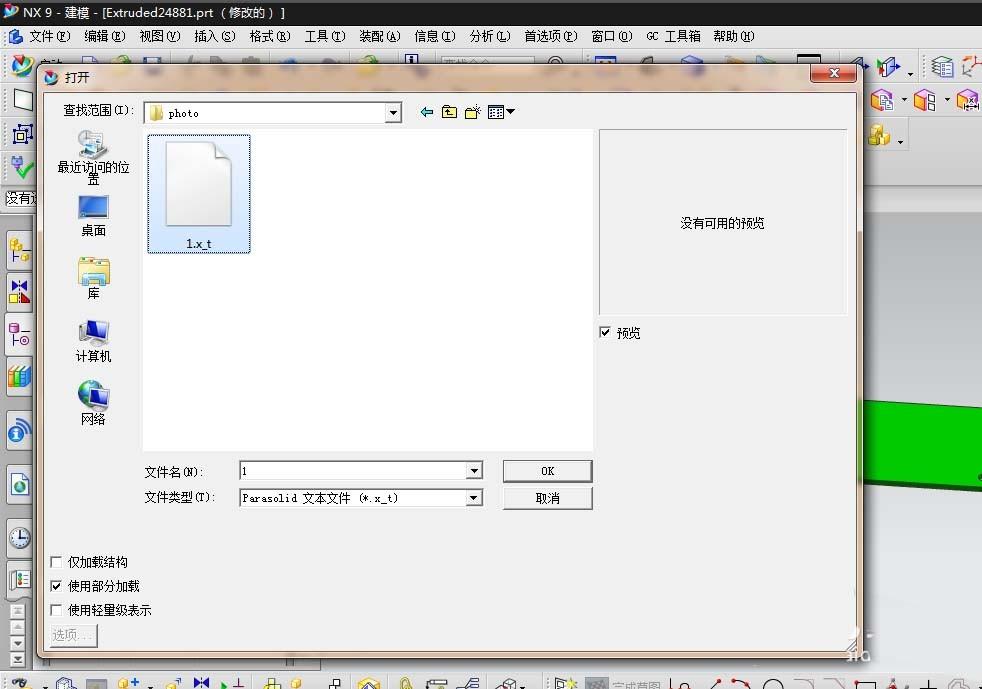
Task: Create a new folder in photo
Action: [472, 113]
